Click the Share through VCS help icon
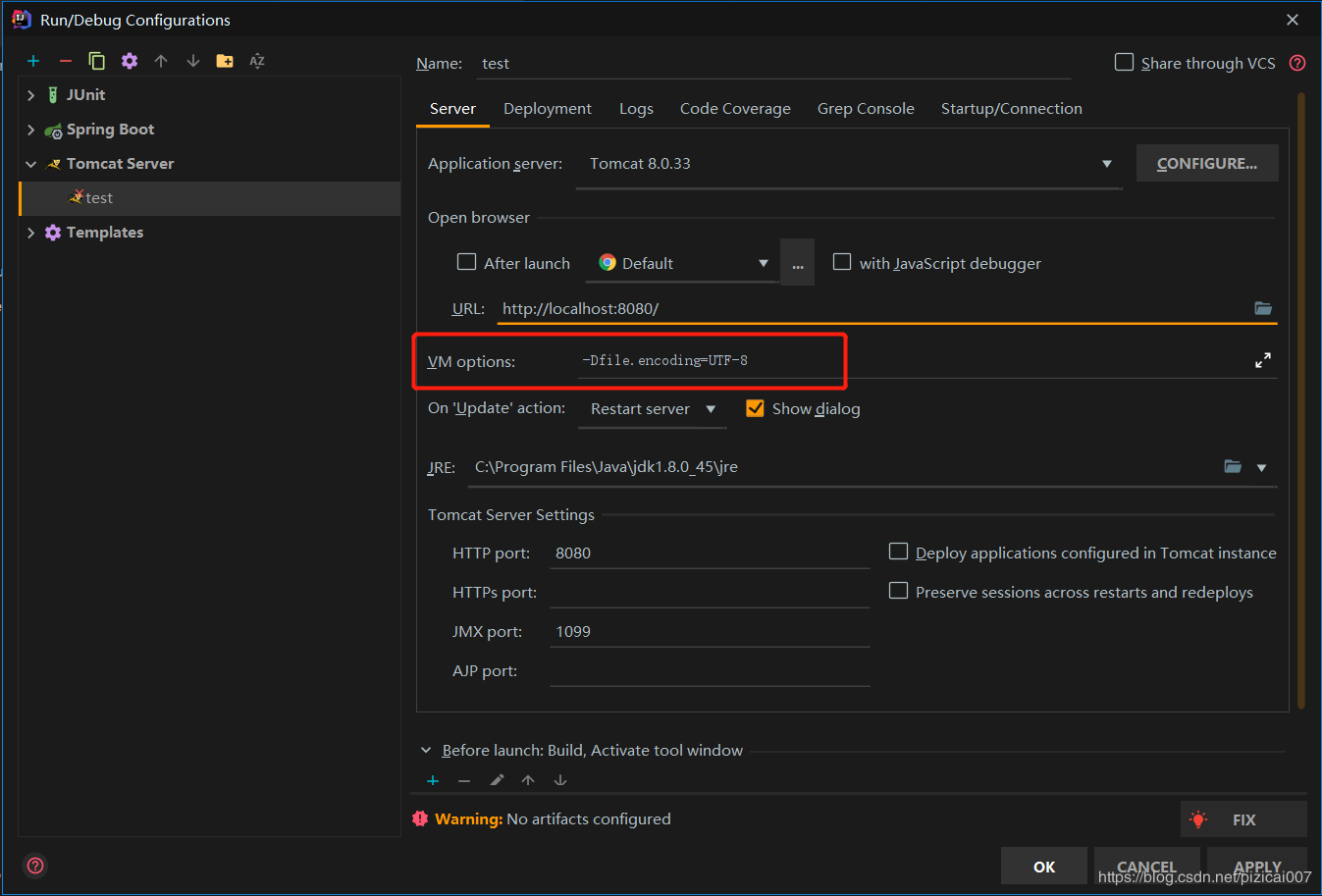This screenshot has height=896, width=1322. (x=1297, y=63)
